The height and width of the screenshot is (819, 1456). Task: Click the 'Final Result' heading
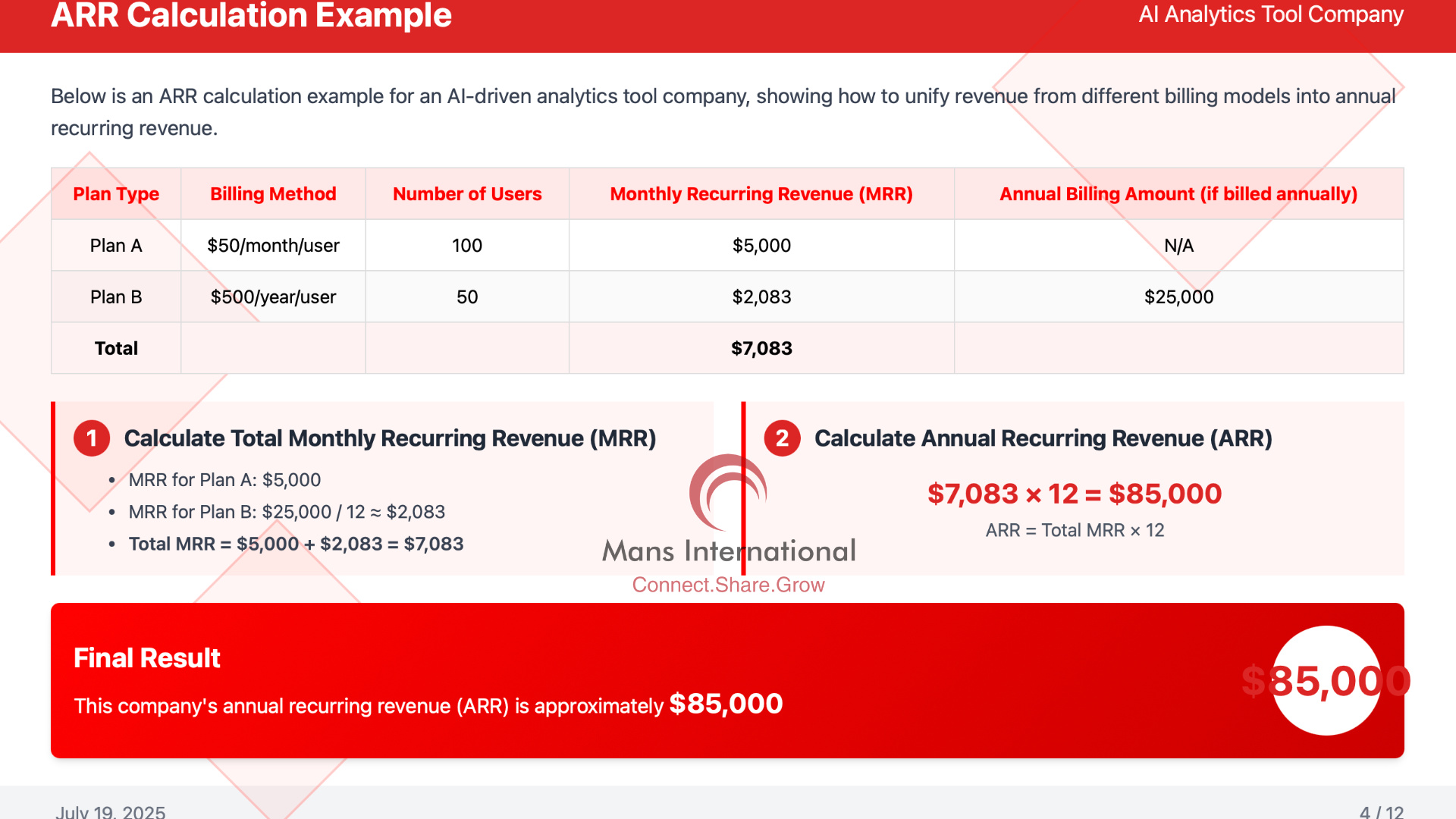(x=147, y=658)
